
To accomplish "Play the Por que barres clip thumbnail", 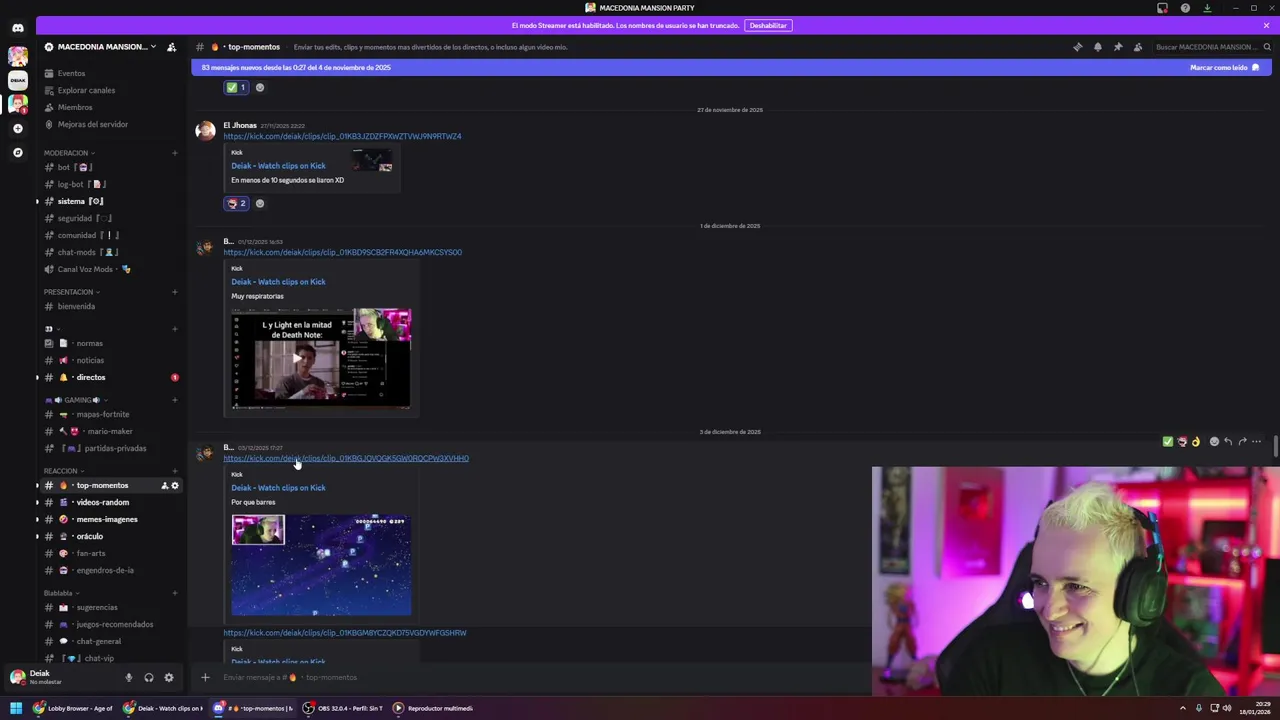I will (321, 565).
